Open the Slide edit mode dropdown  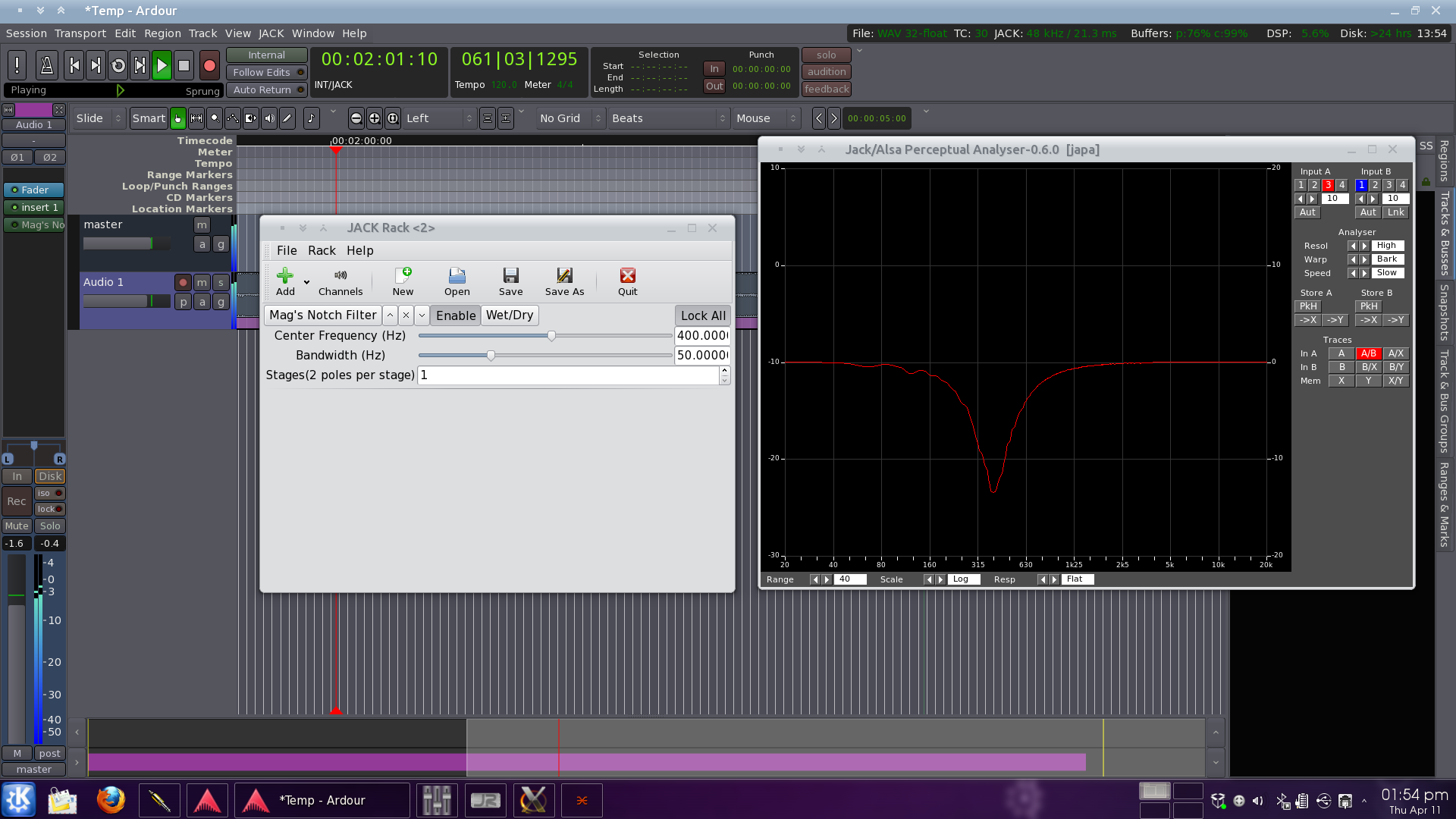[x=98, y=118]
